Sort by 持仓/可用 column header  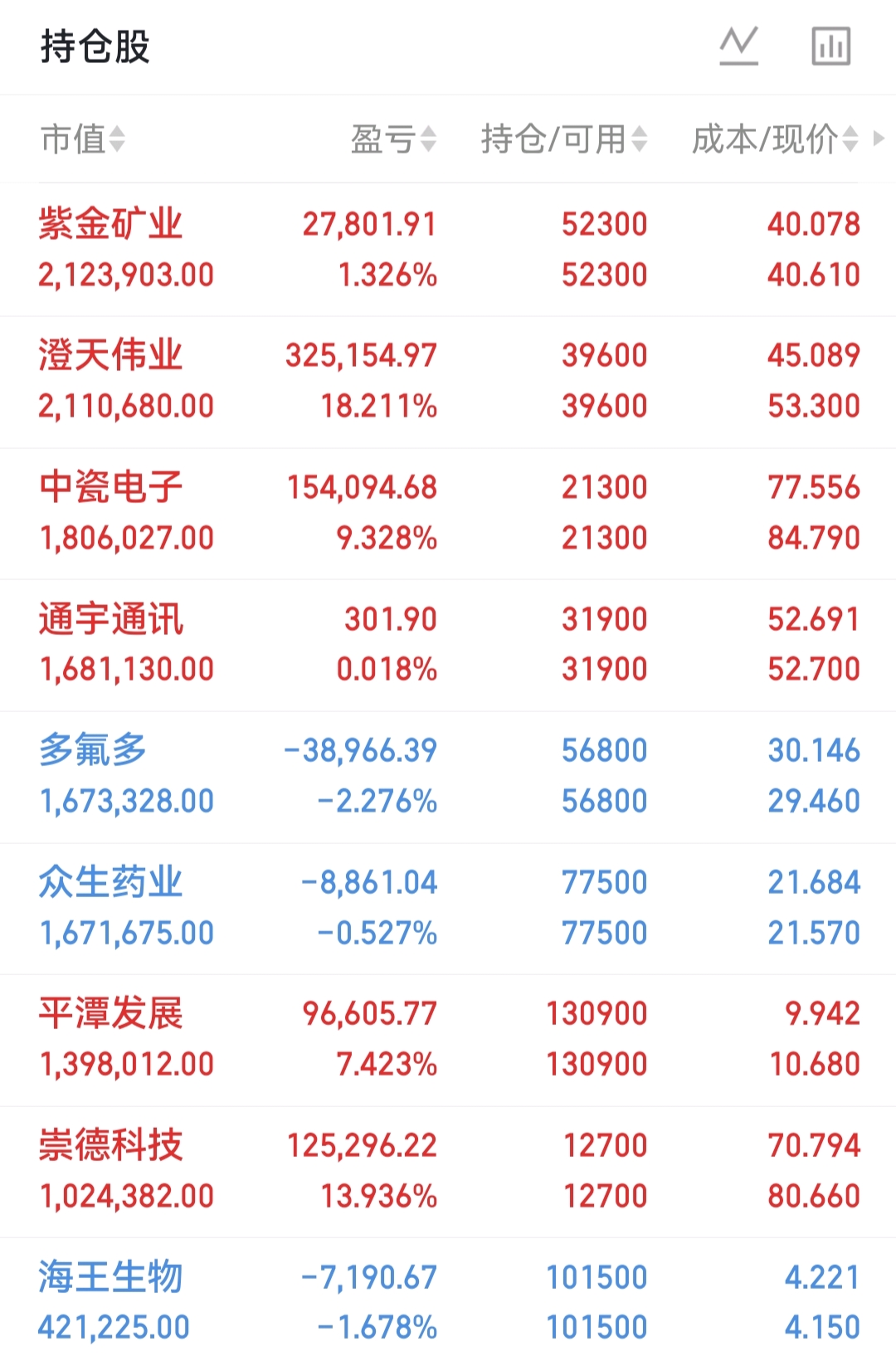(x=553, y=139)
